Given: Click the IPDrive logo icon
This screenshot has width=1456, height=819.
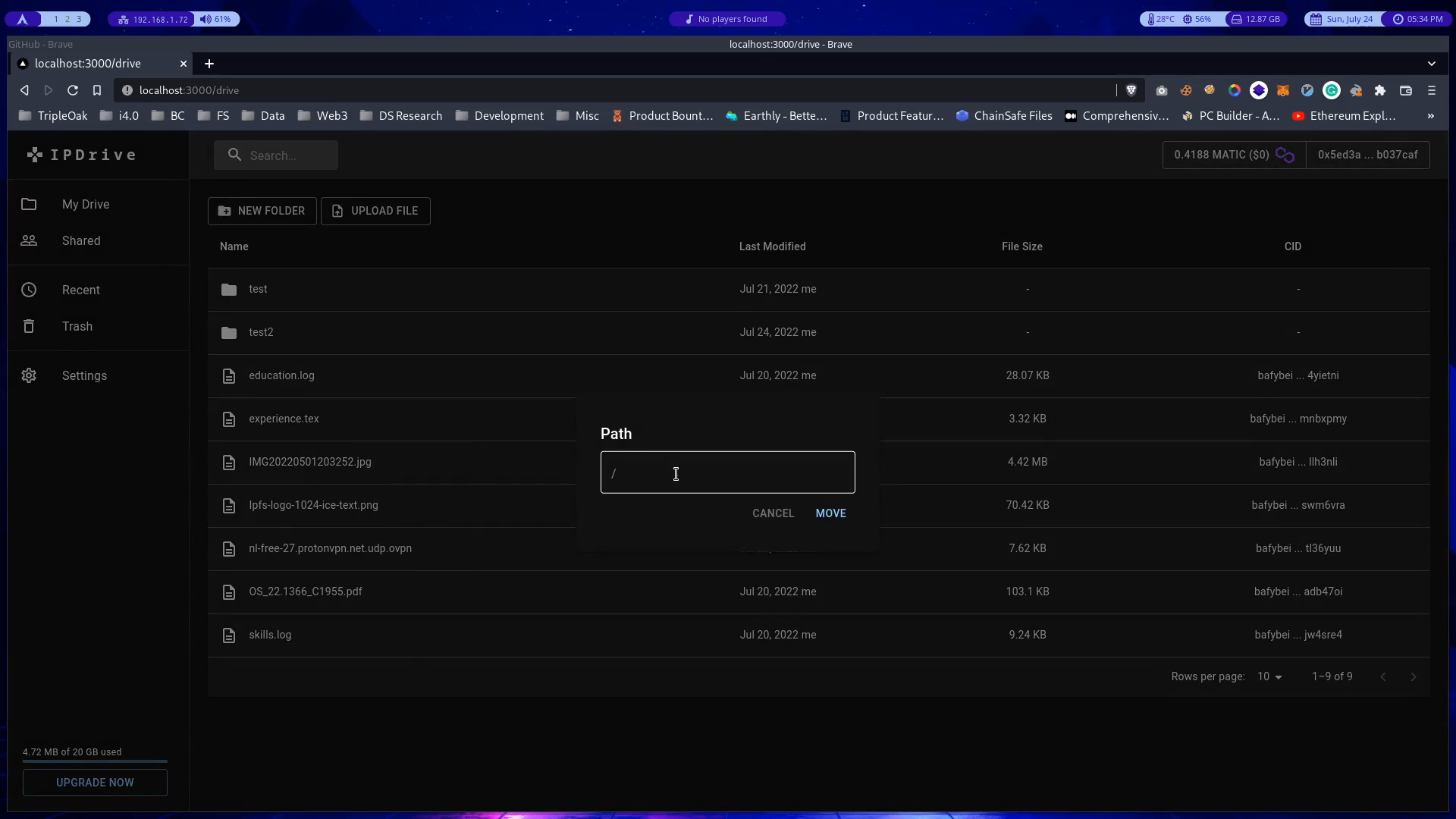Looking at the screenshot, I should (x=35, y=155).
